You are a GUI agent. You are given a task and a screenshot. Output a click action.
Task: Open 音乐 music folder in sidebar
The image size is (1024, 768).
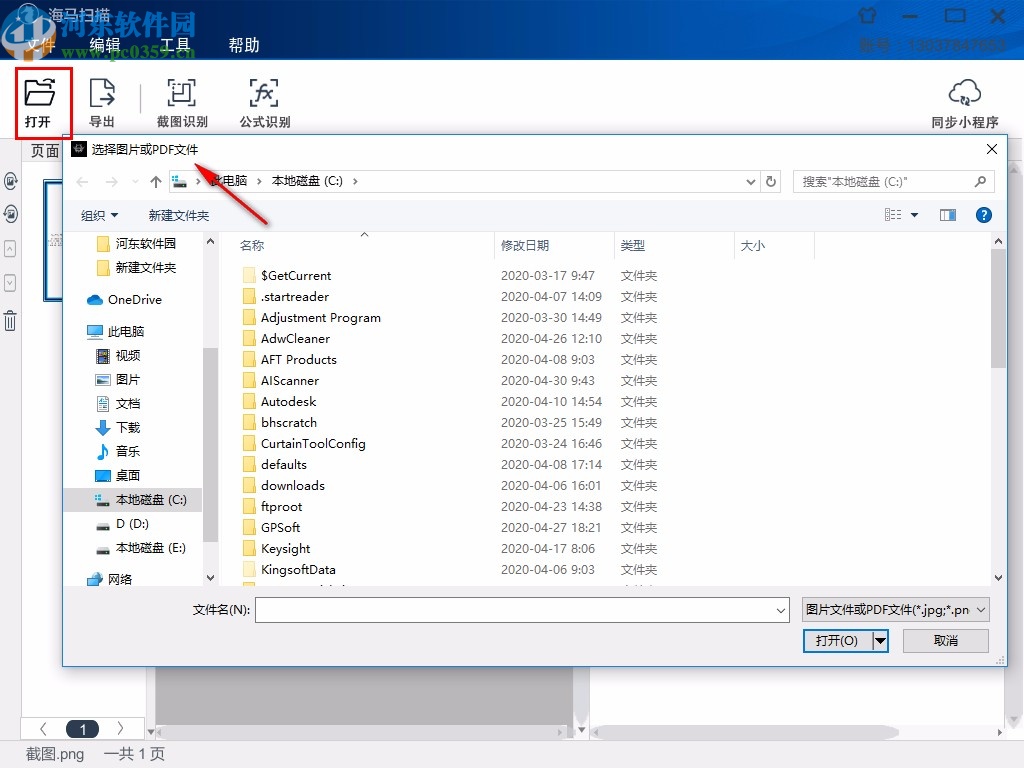(x=118, y=451)
